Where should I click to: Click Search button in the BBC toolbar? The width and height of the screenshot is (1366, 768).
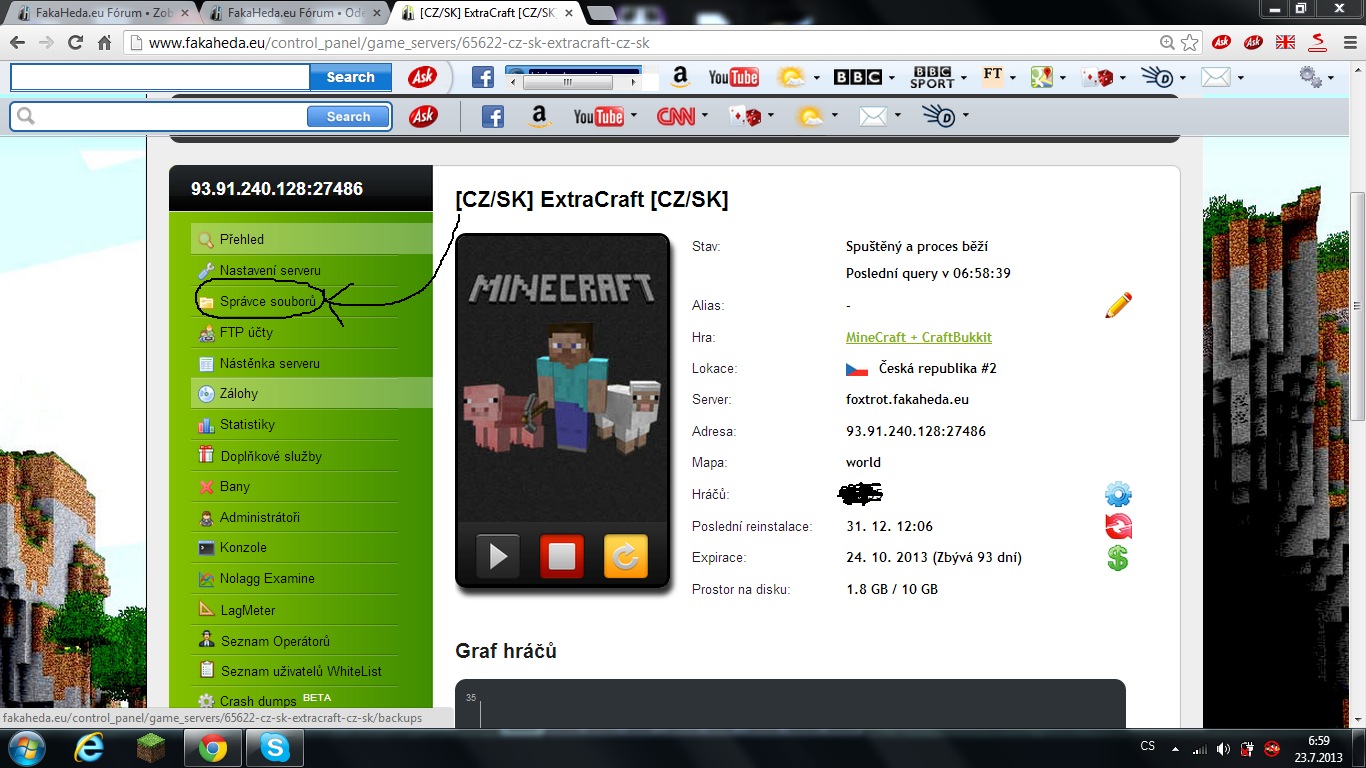350,77
